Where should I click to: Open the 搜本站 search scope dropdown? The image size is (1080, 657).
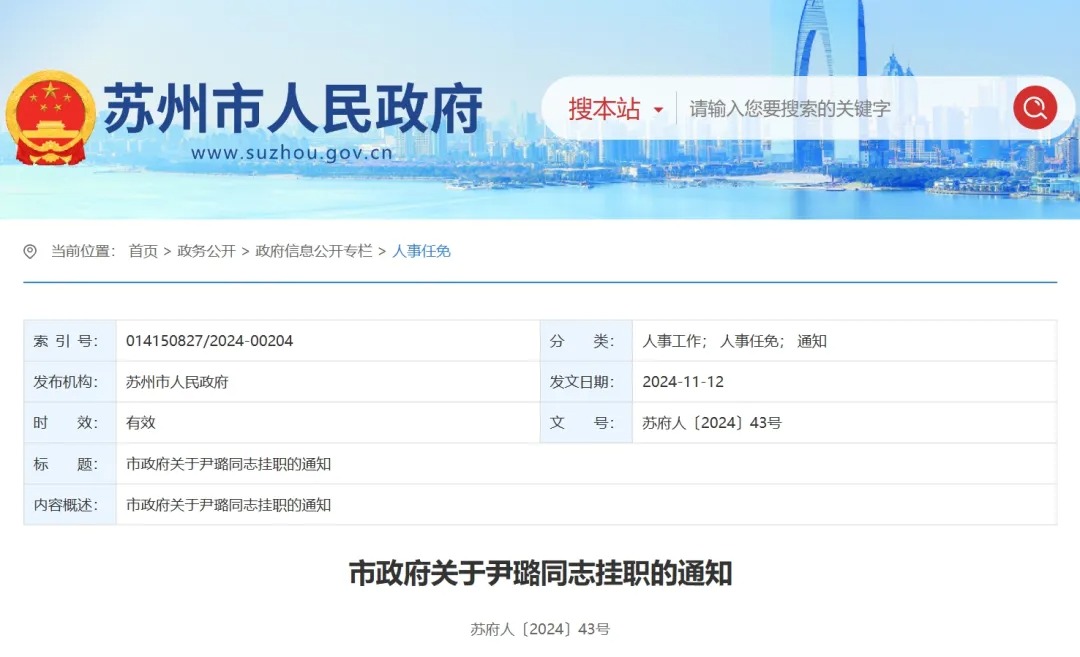click(x=605, y=108)
